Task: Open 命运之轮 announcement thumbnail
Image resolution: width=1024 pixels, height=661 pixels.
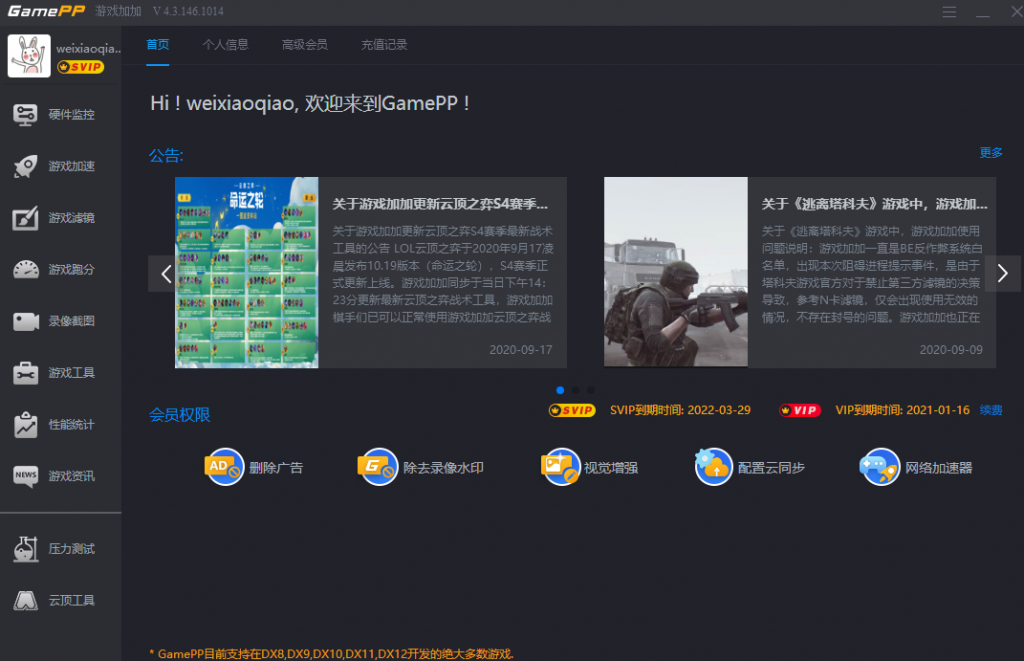Action: (x=247, y=272)
